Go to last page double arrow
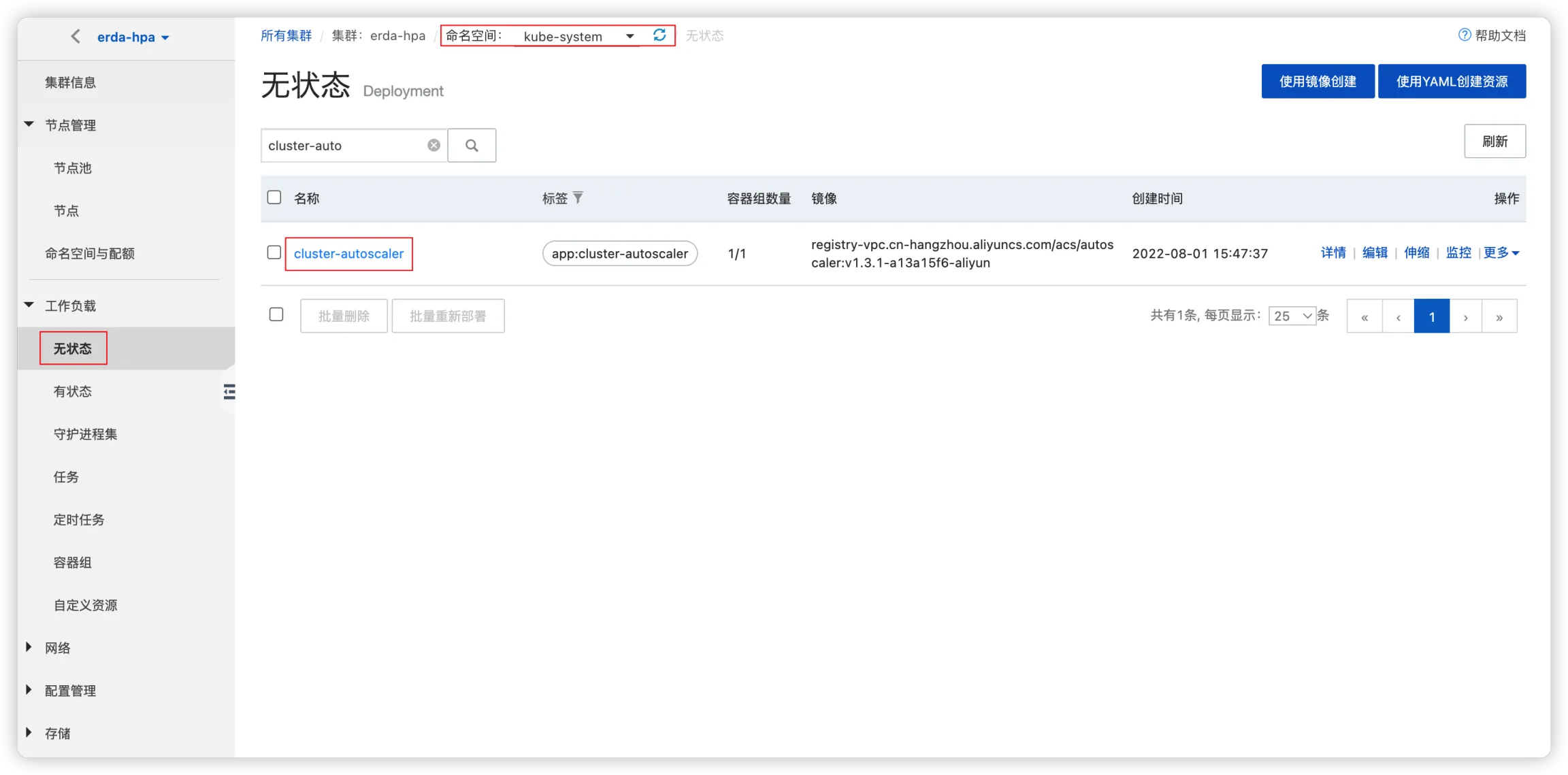 pos(1499,316)
